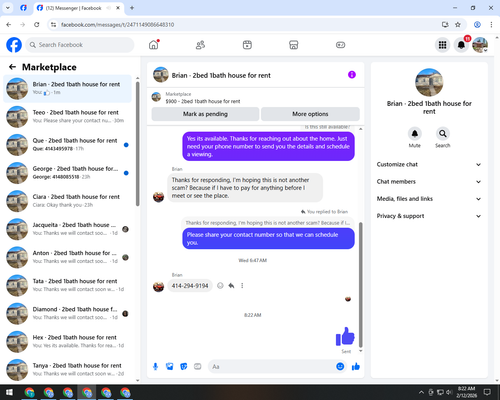
Task: Open Ciara's conversation
Action: coord(67,201)
